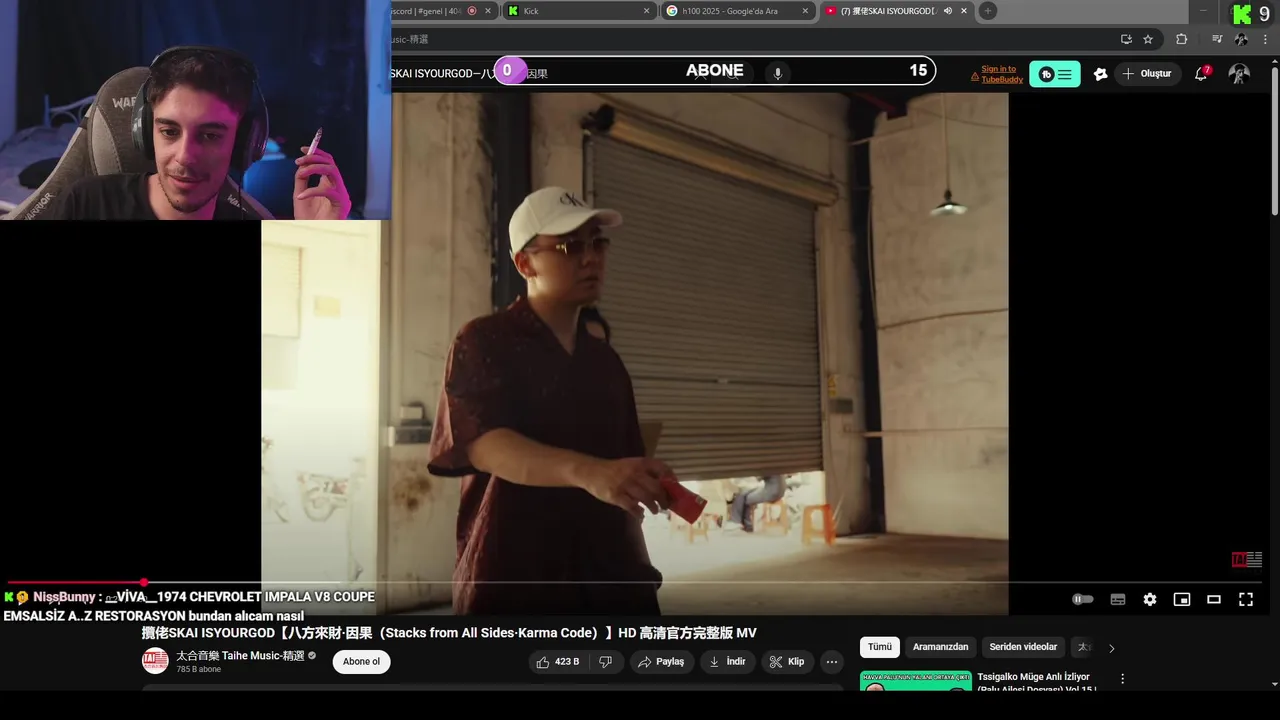This screenshot has height=720, width=1280.
Task: Open the TubeBuddy tools icon beside Oluştur
Action: (1101, 74)
